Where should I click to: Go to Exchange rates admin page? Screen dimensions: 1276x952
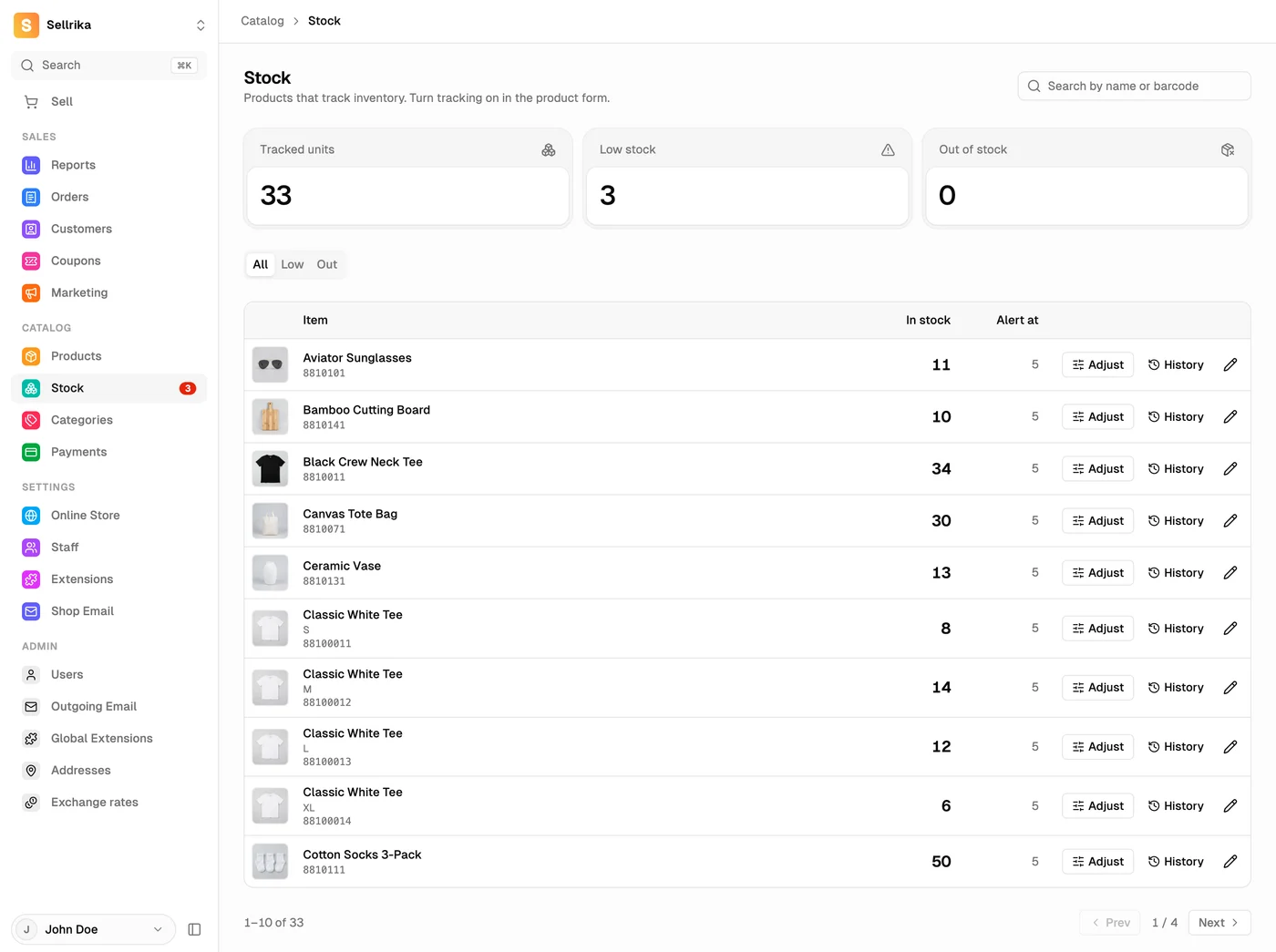click(109, 803)
